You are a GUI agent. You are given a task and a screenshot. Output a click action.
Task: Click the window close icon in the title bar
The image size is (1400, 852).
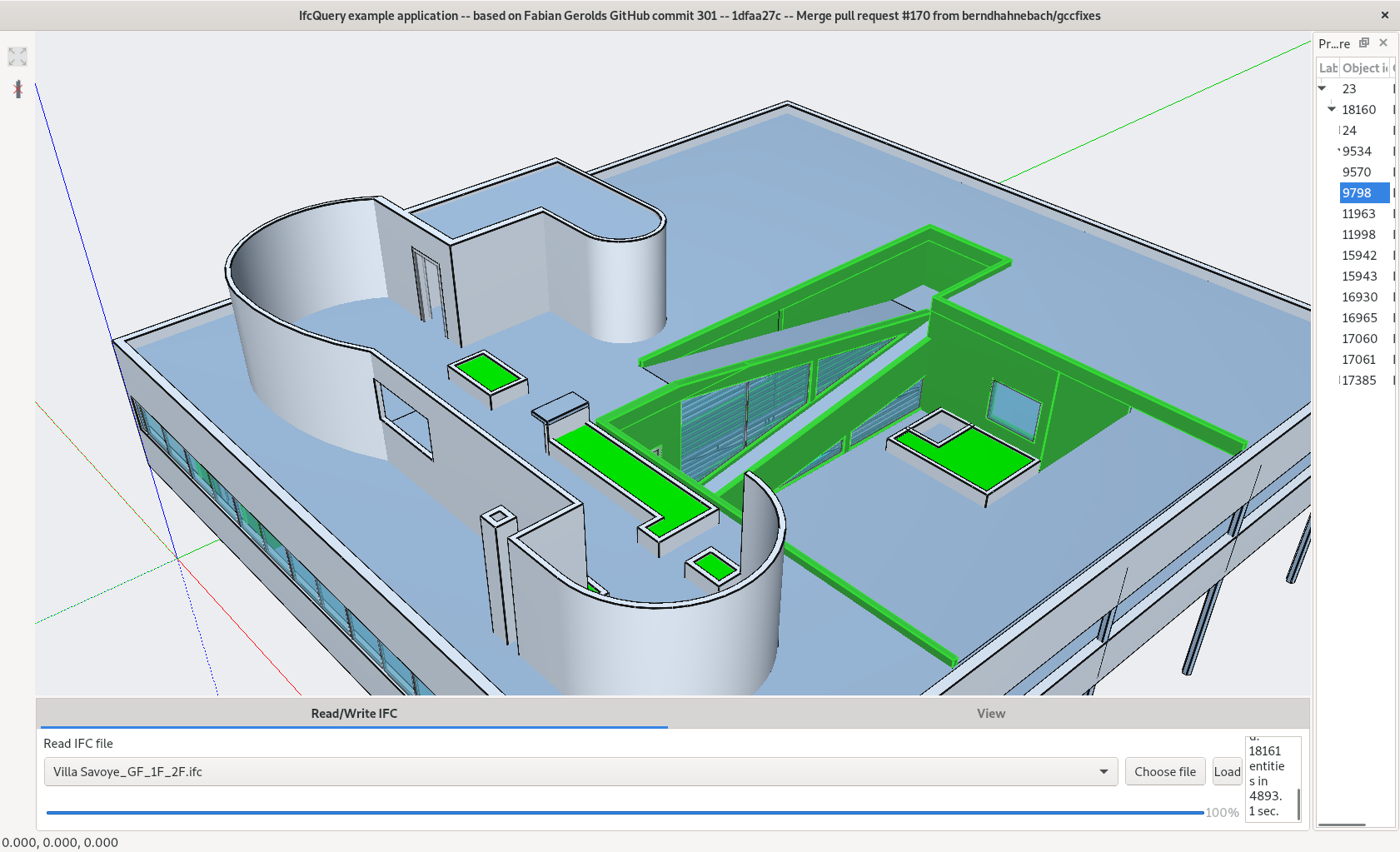[1385, 14]
